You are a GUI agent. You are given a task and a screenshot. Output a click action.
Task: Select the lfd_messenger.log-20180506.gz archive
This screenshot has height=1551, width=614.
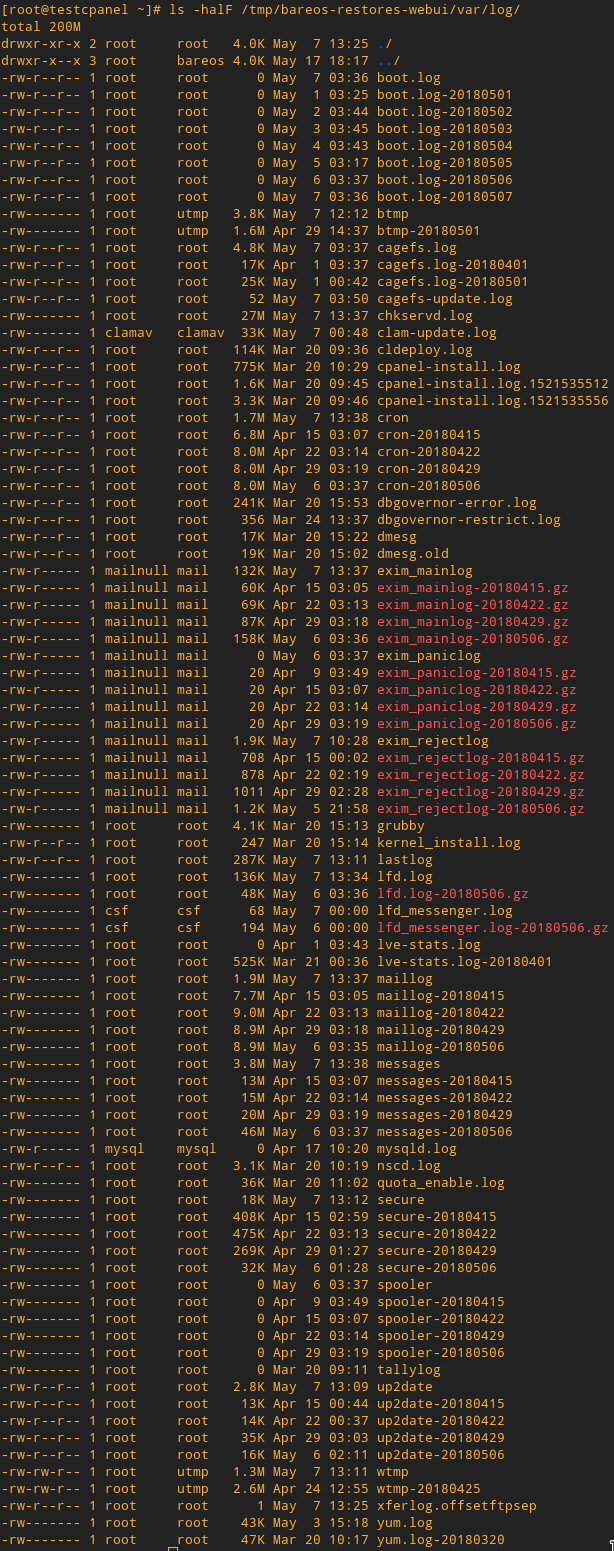point(492,928)
